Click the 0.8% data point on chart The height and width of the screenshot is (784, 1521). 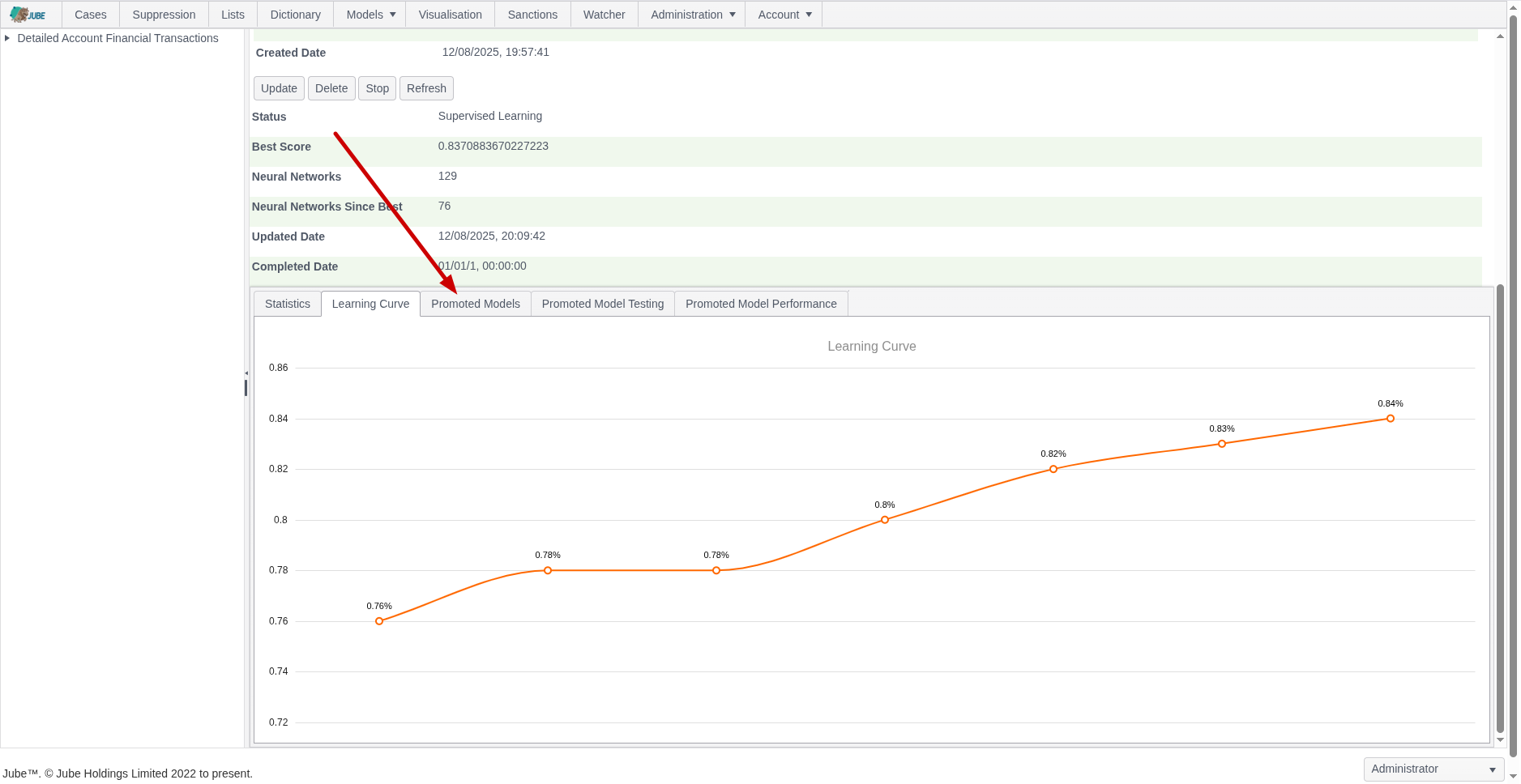click(x=885, y=520)
